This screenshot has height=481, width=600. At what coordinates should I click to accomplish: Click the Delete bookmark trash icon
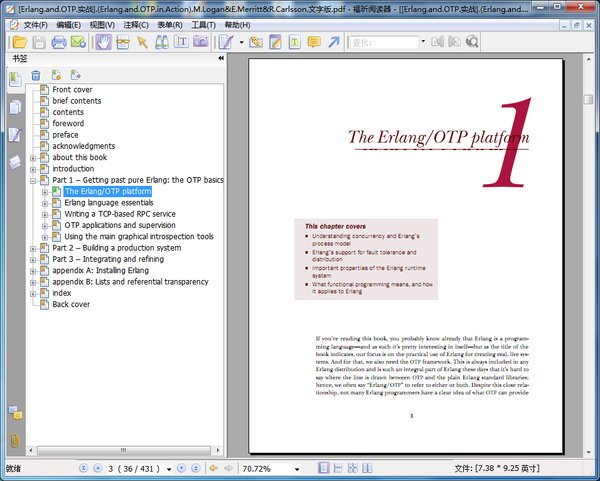pyautogui.click(x=36, y=75)
